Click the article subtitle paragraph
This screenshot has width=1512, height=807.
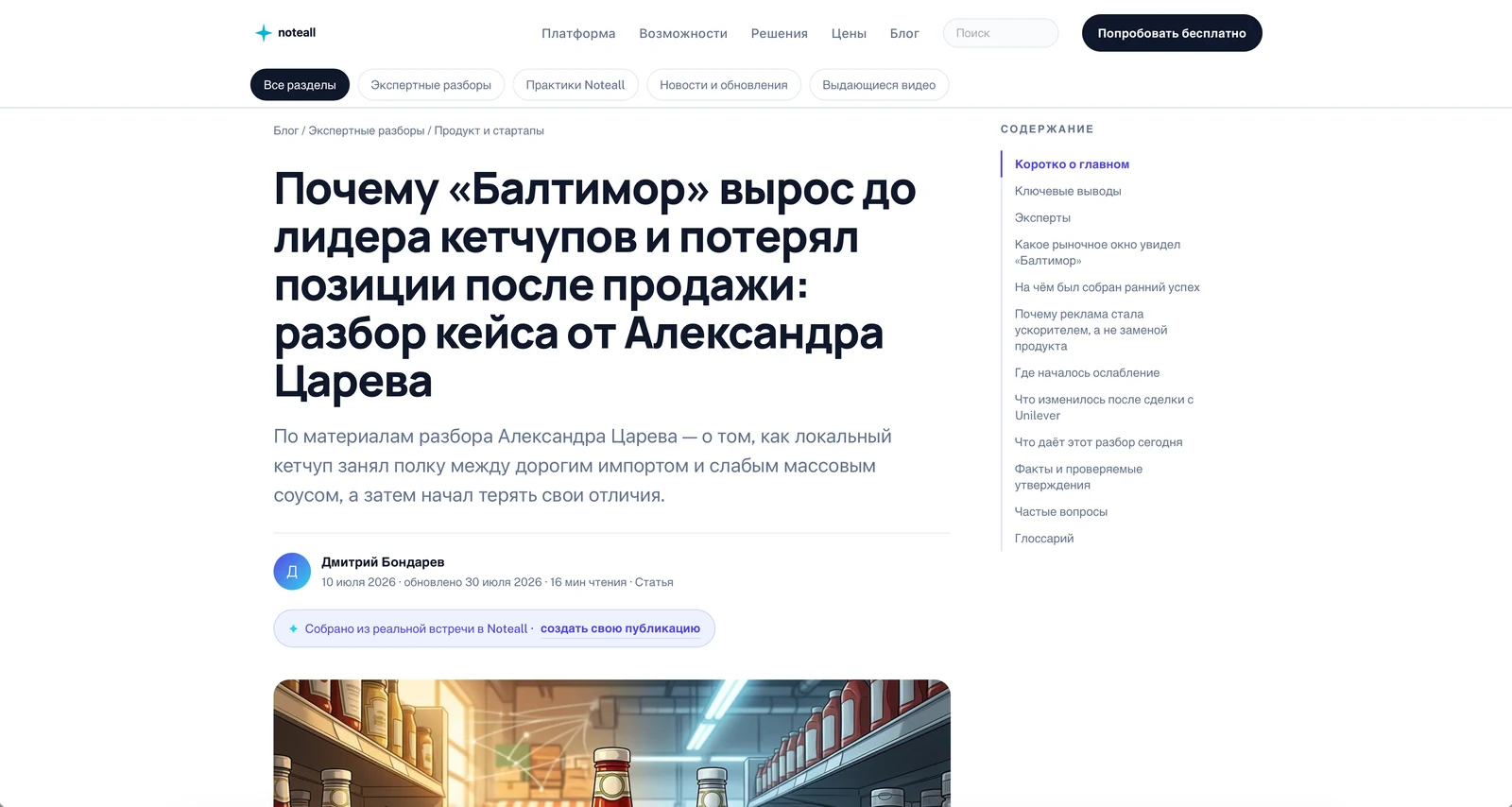click(x=583, y=466)
